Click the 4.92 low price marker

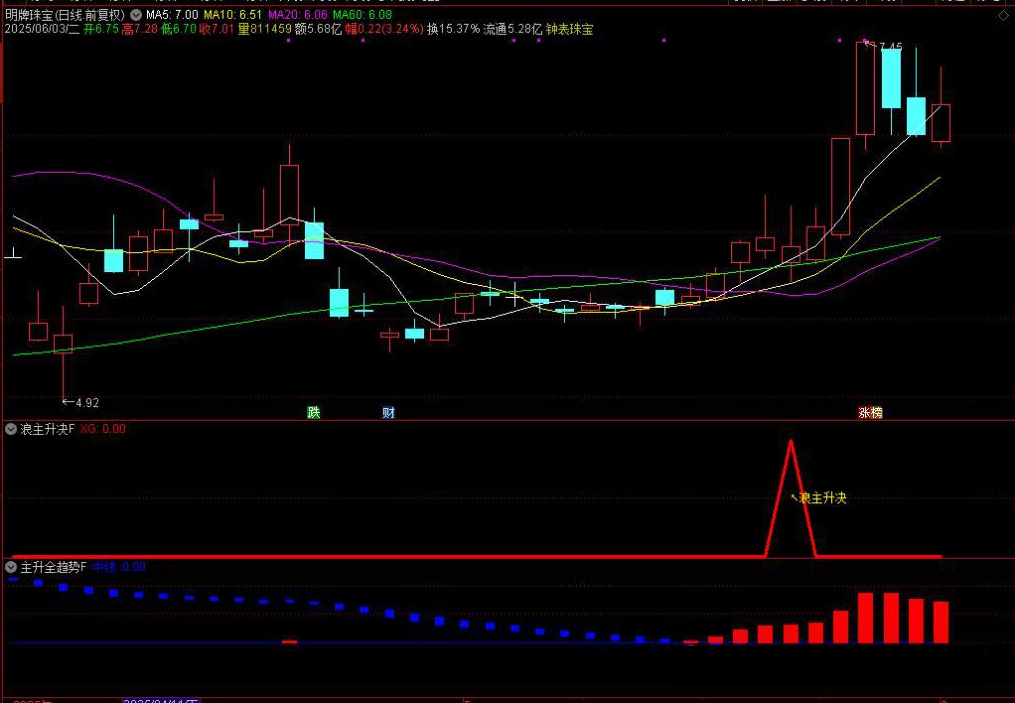pos(85,403)
